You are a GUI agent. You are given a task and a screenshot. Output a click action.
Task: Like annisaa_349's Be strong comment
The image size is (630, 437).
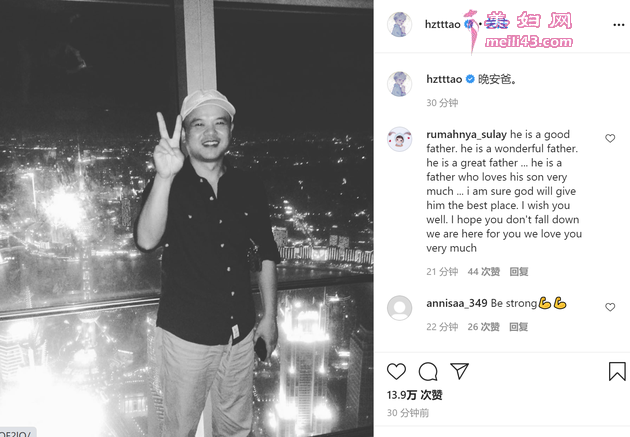tap(610, 307)
